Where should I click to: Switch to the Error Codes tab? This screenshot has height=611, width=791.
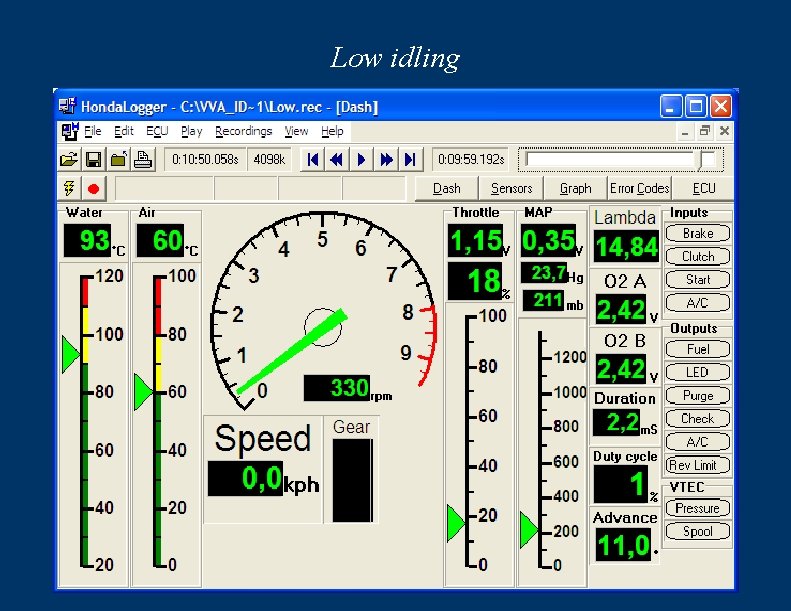coord(639,189)
